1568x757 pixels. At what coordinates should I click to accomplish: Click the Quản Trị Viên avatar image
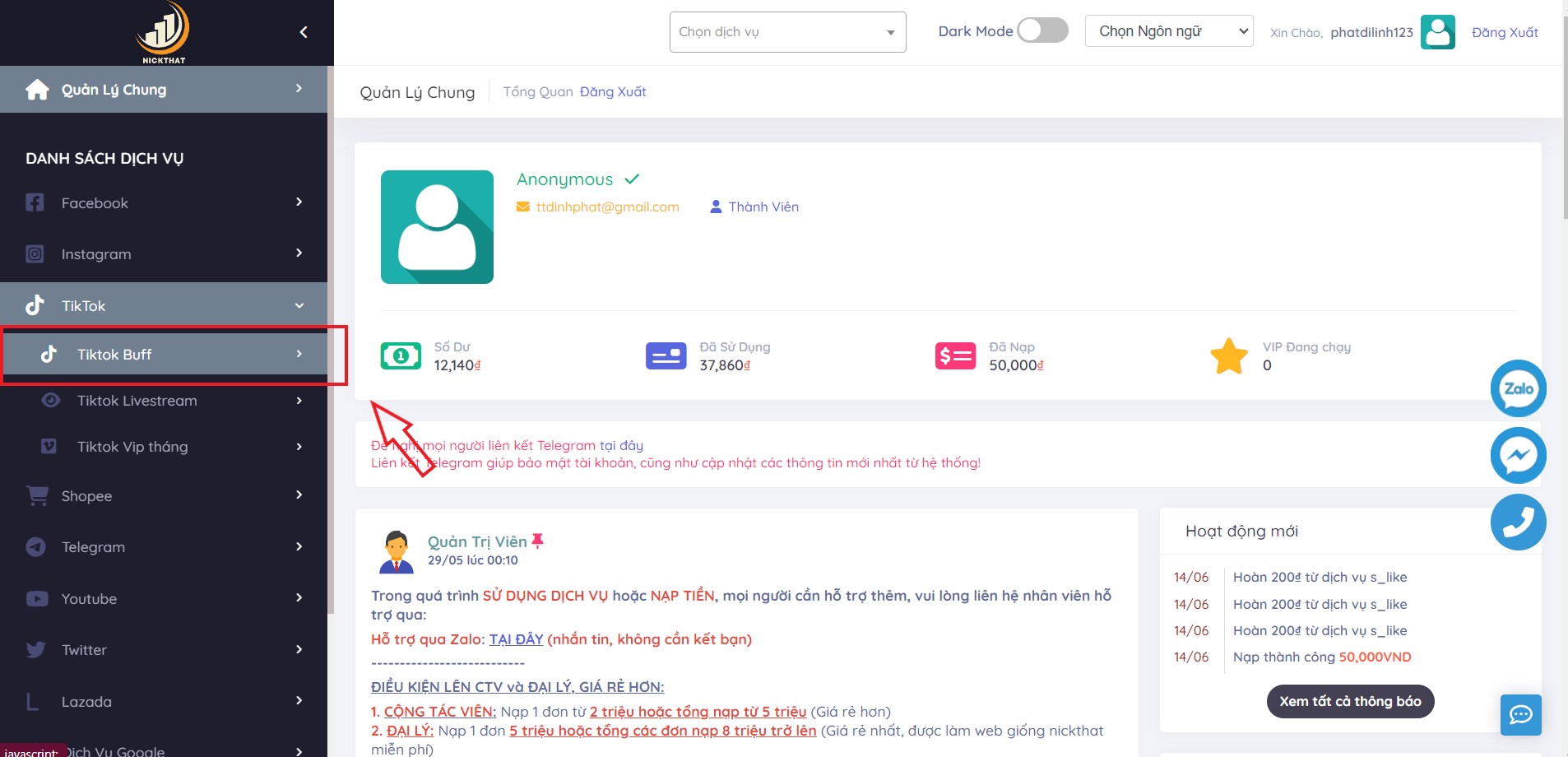[x=397, y=551]
